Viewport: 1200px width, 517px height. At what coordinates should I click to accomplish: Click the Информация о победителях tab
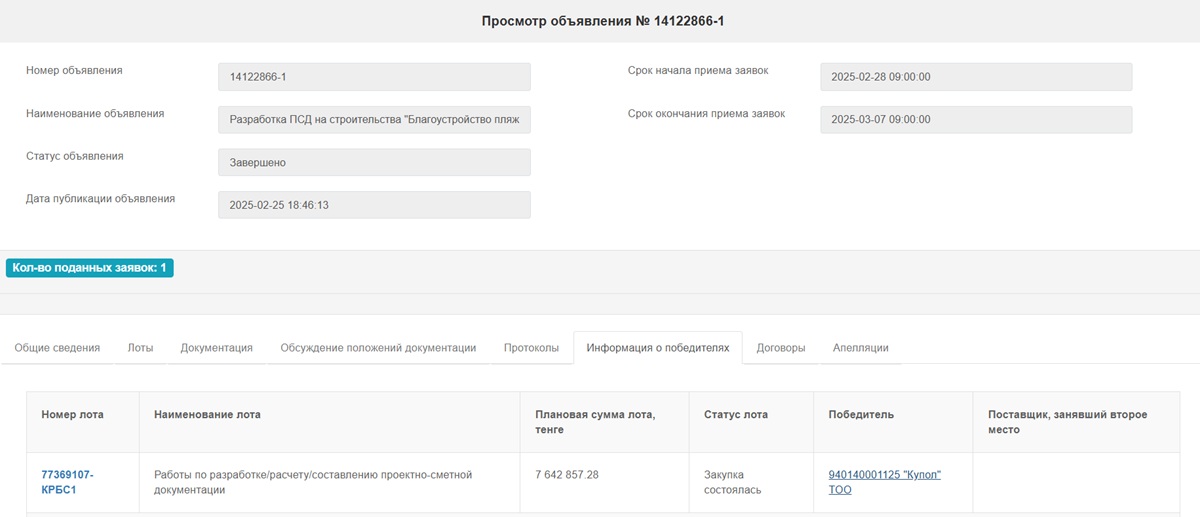tap(657, 348)
